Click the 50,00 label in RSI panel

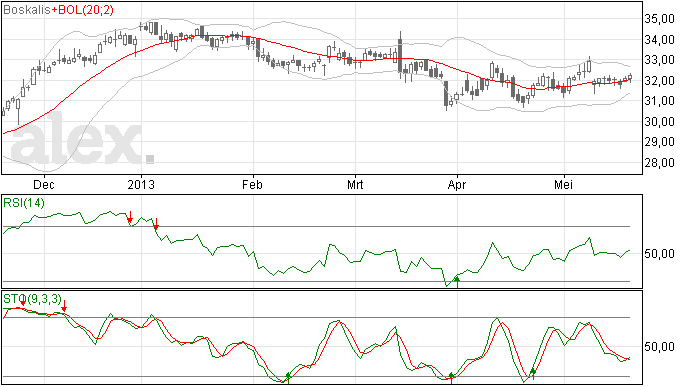tap(659, 254)
